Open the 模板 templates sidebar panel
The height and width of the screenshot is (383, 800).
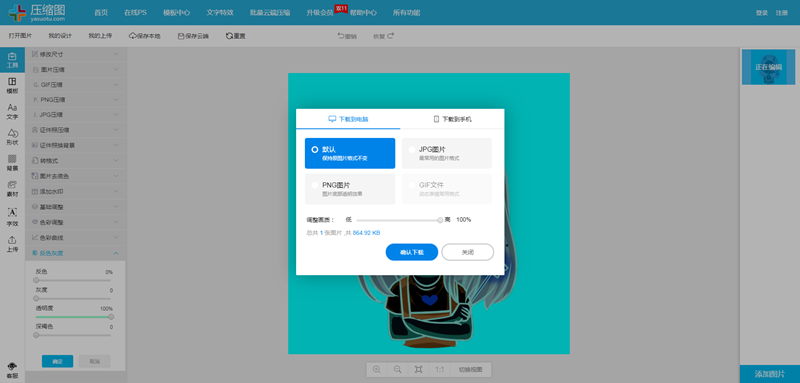pos(12,86)
